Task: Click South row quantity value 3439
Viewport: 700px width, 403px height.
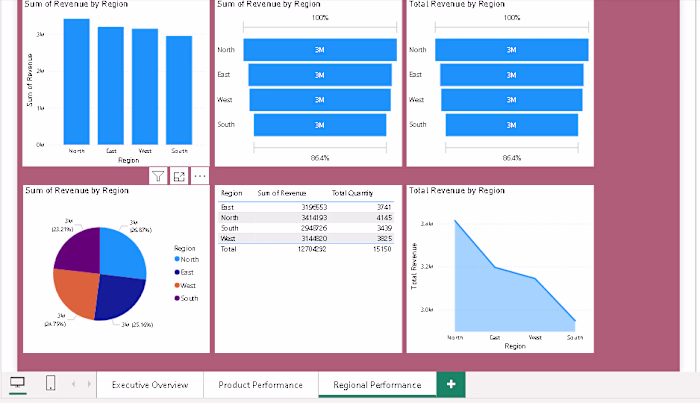Action: pyautogui.click(x=384, y=228)
